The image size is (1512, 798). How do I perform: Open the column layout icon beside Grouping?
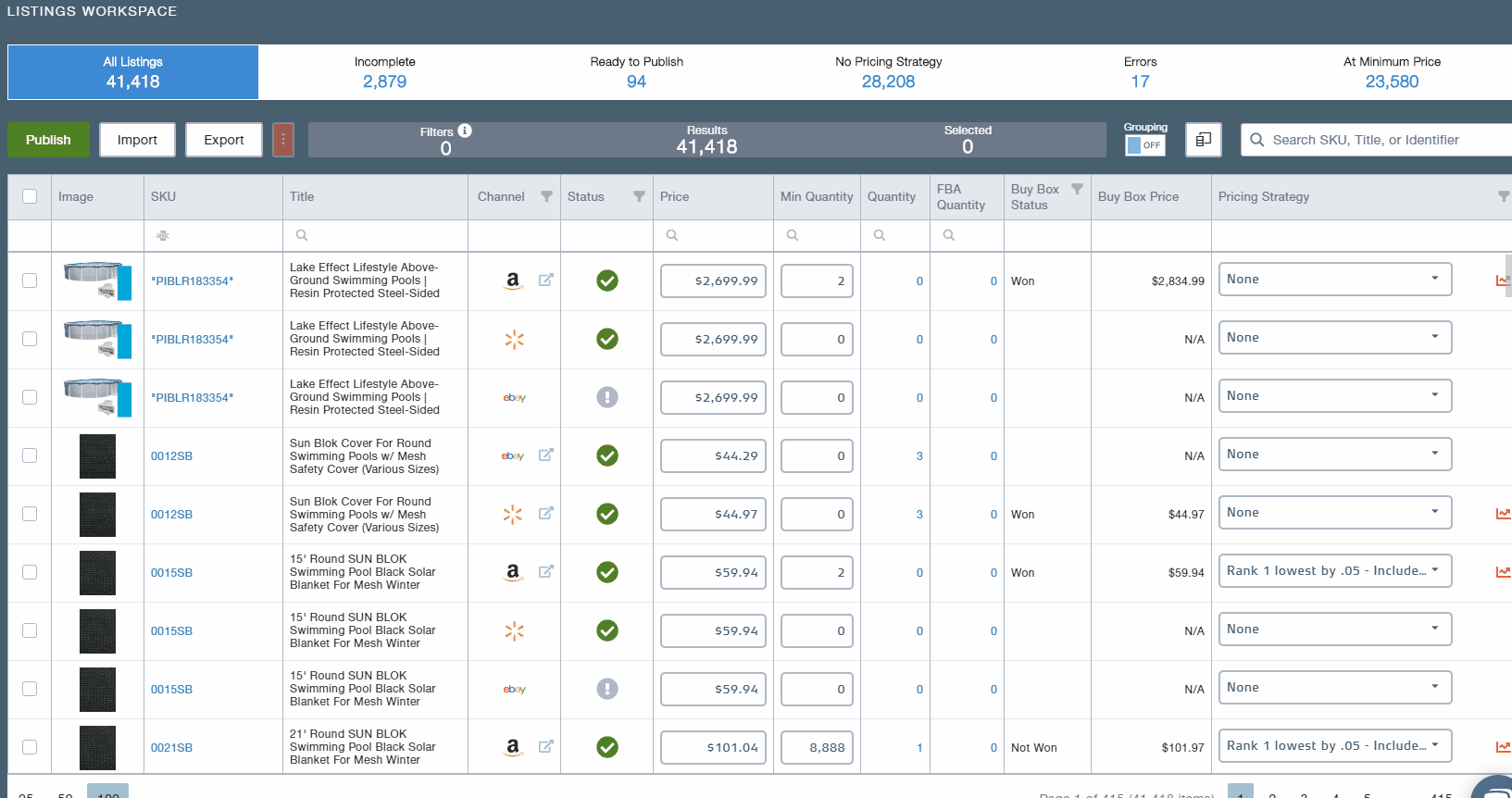[x=1204, y=140]
